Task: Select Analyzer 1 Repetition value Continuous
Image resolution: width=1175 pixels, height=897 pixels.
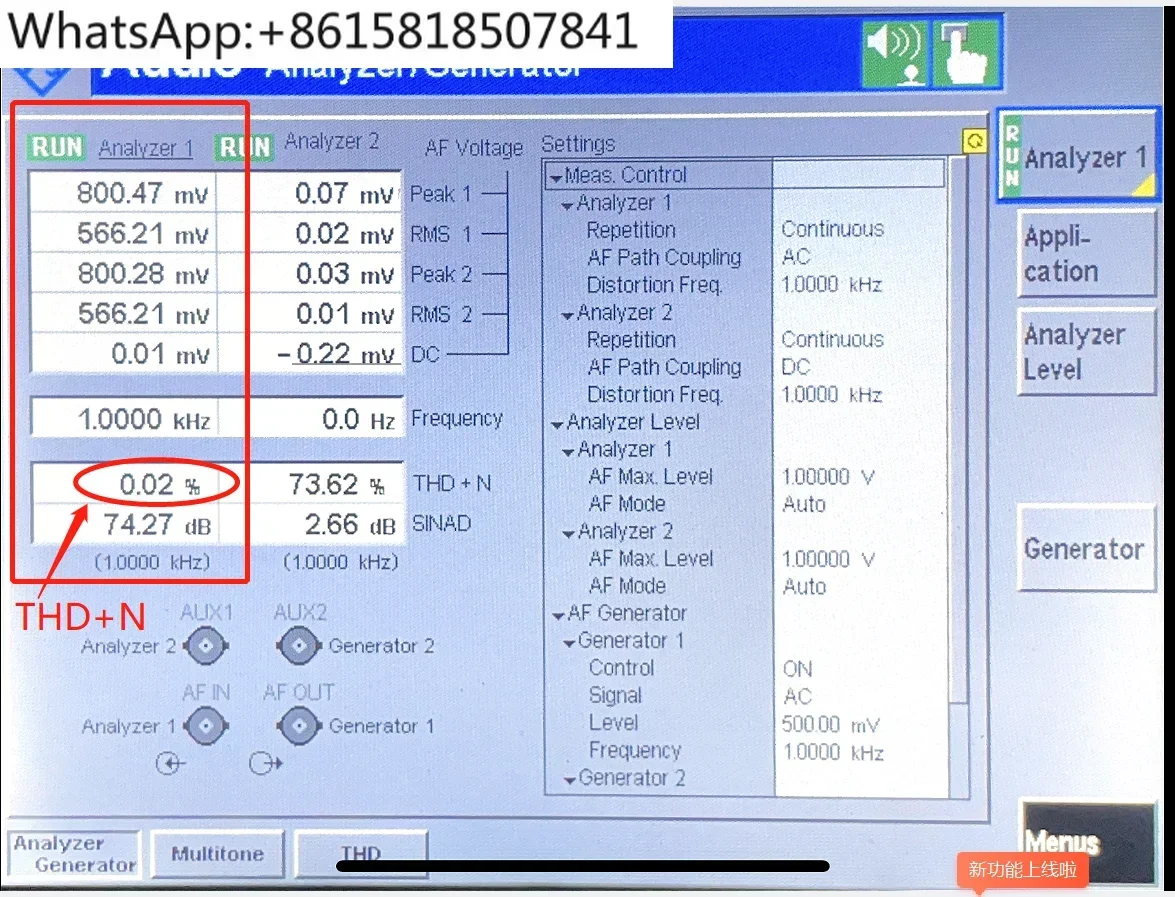Action: [x=833, y=229]
